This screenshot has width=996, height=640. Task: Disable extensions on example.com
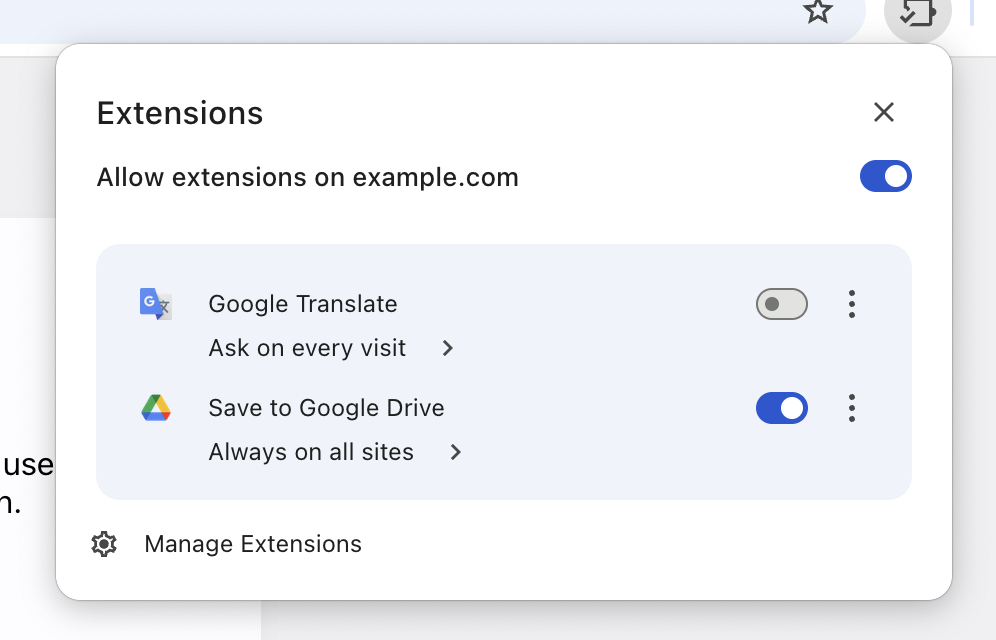885,176
